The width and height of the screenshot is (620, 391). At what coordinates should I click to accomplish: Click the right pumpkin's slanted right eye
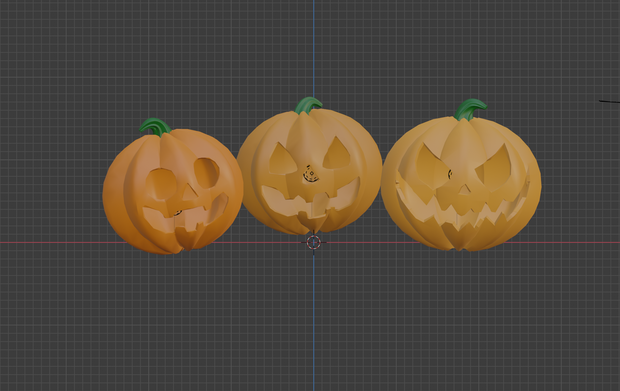(494, 164)
